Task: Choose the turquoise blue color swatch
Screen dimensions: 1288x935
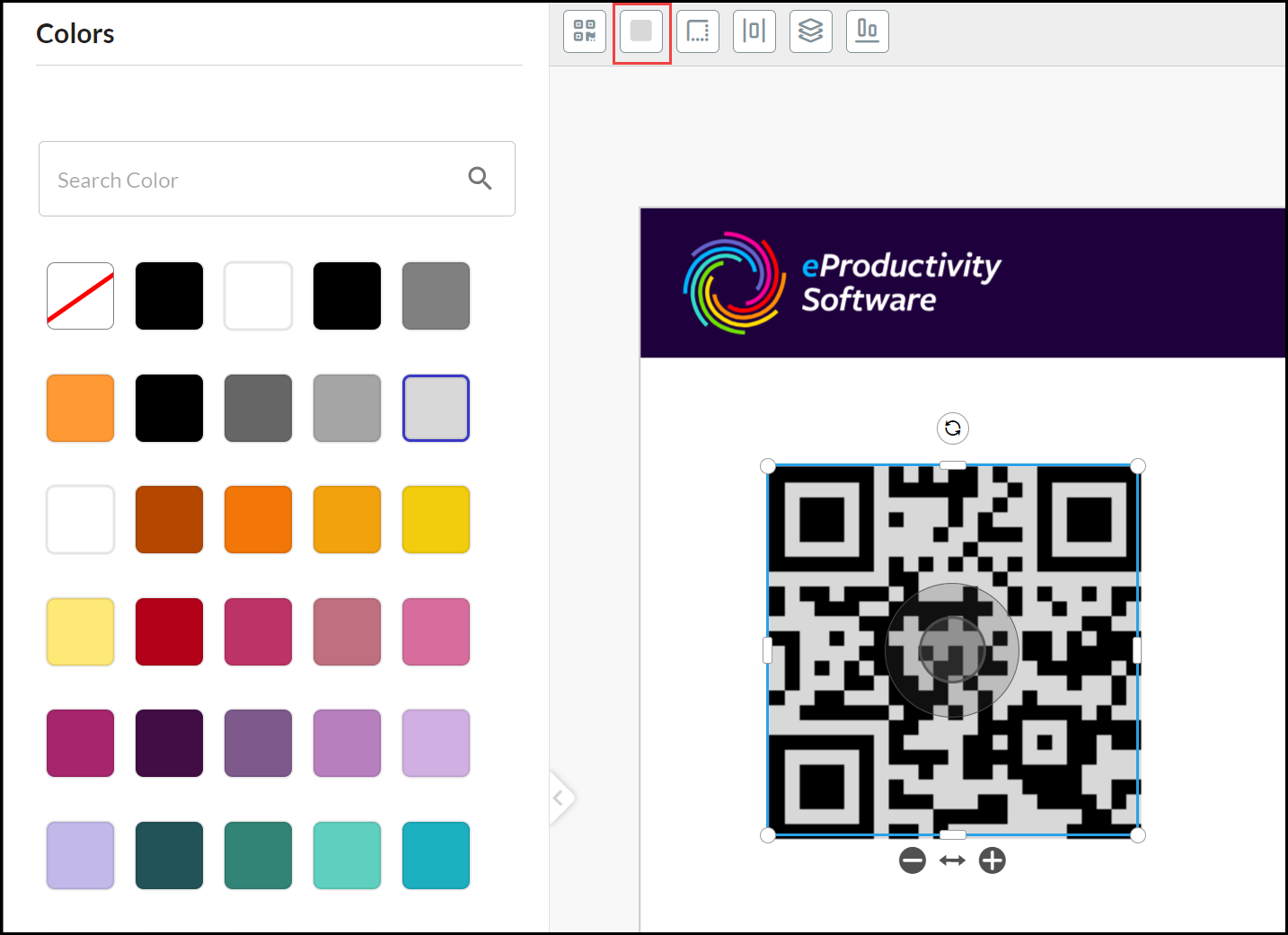Action: (436, 855)
